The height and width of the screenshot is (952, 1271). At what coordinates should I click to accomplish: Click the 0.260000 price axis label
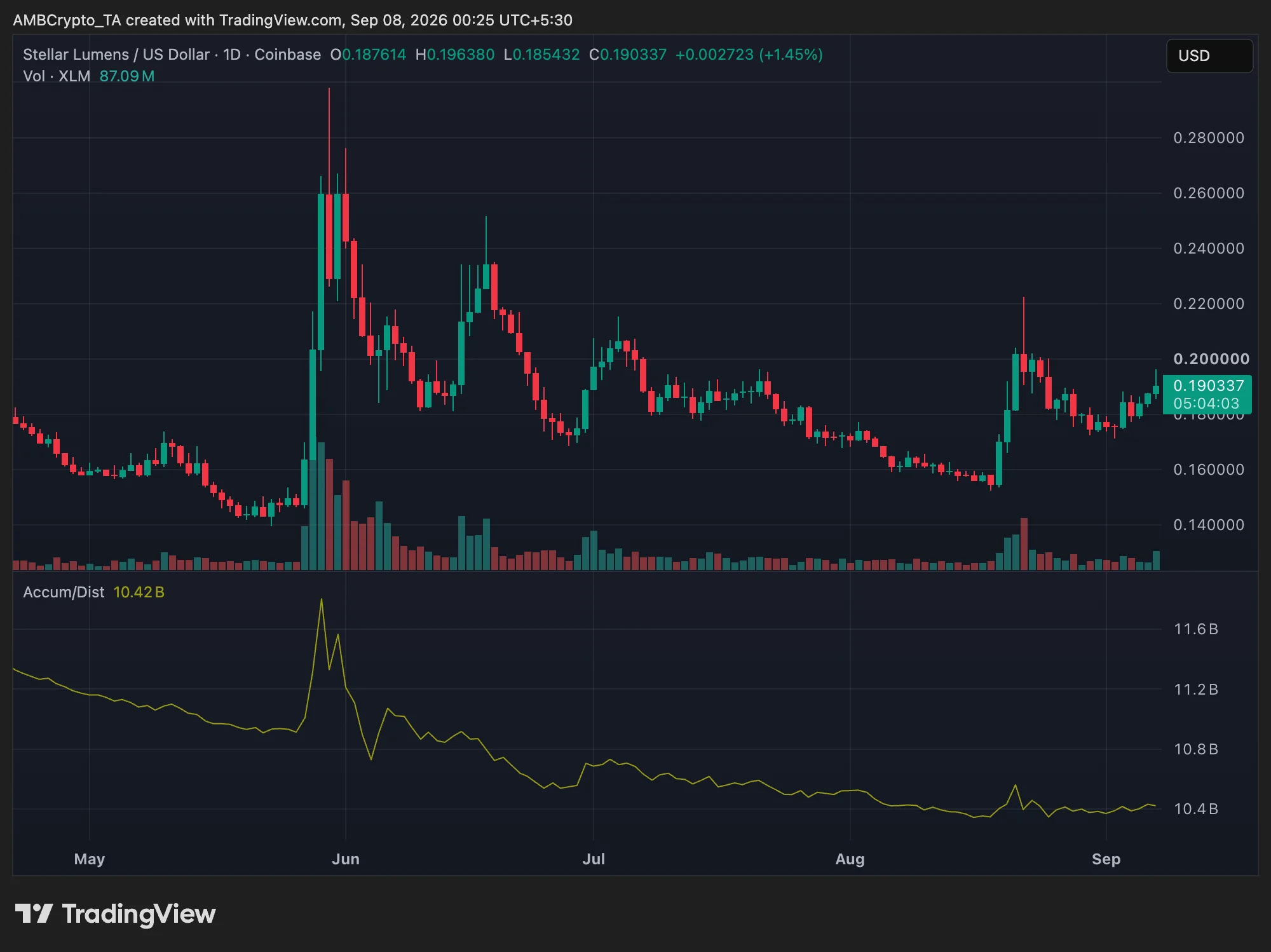click(x=1209, y=193)
